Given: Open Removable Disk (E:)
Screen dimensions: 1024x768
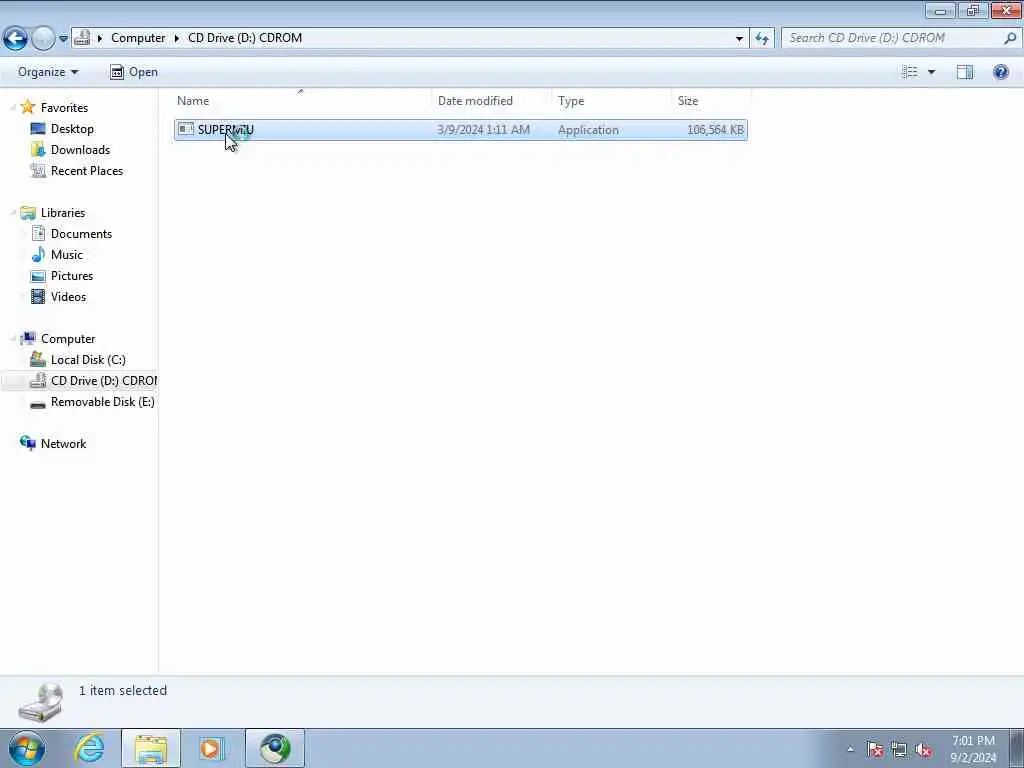Looking at the screenshot, I should click(103, 402).
